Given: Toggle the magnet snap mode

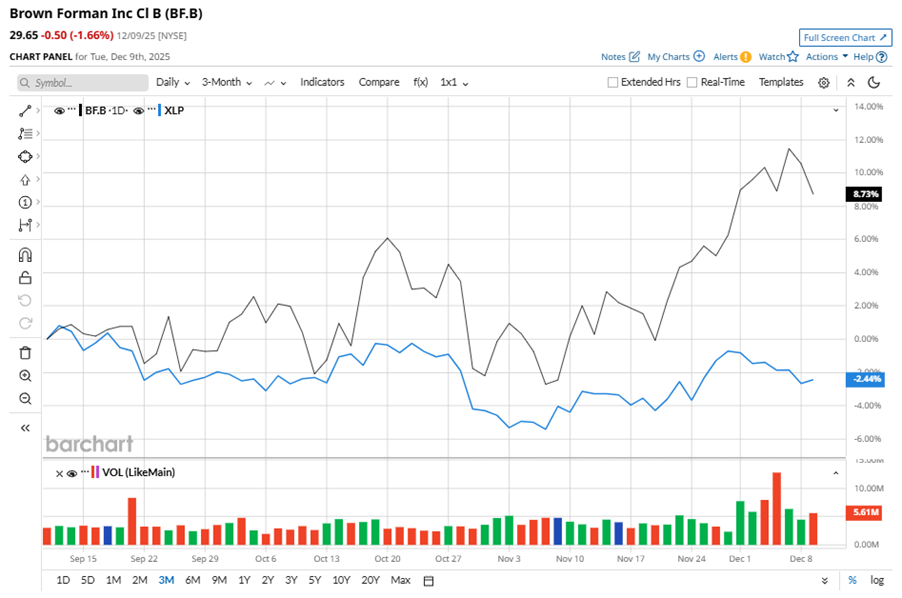Looking at the screenshot, I should [25, 255].
